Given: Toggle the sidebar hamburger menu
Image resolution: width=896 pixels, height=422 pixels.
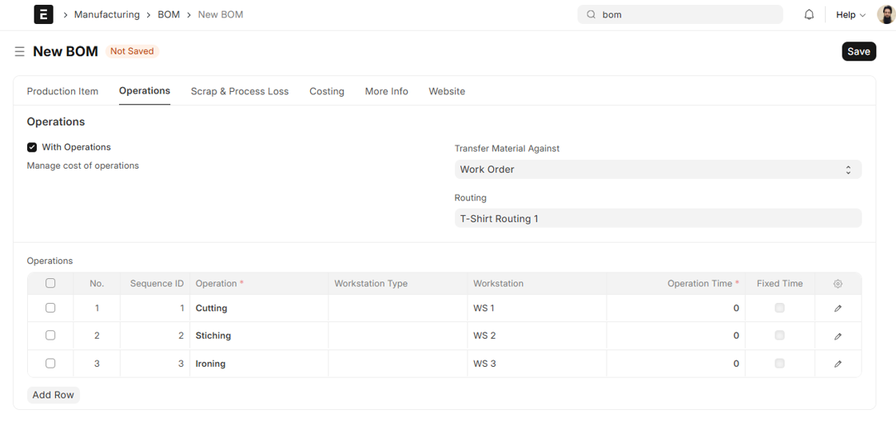Looking at the screenshot, I should pyautogui.click(x=19, y=51).
